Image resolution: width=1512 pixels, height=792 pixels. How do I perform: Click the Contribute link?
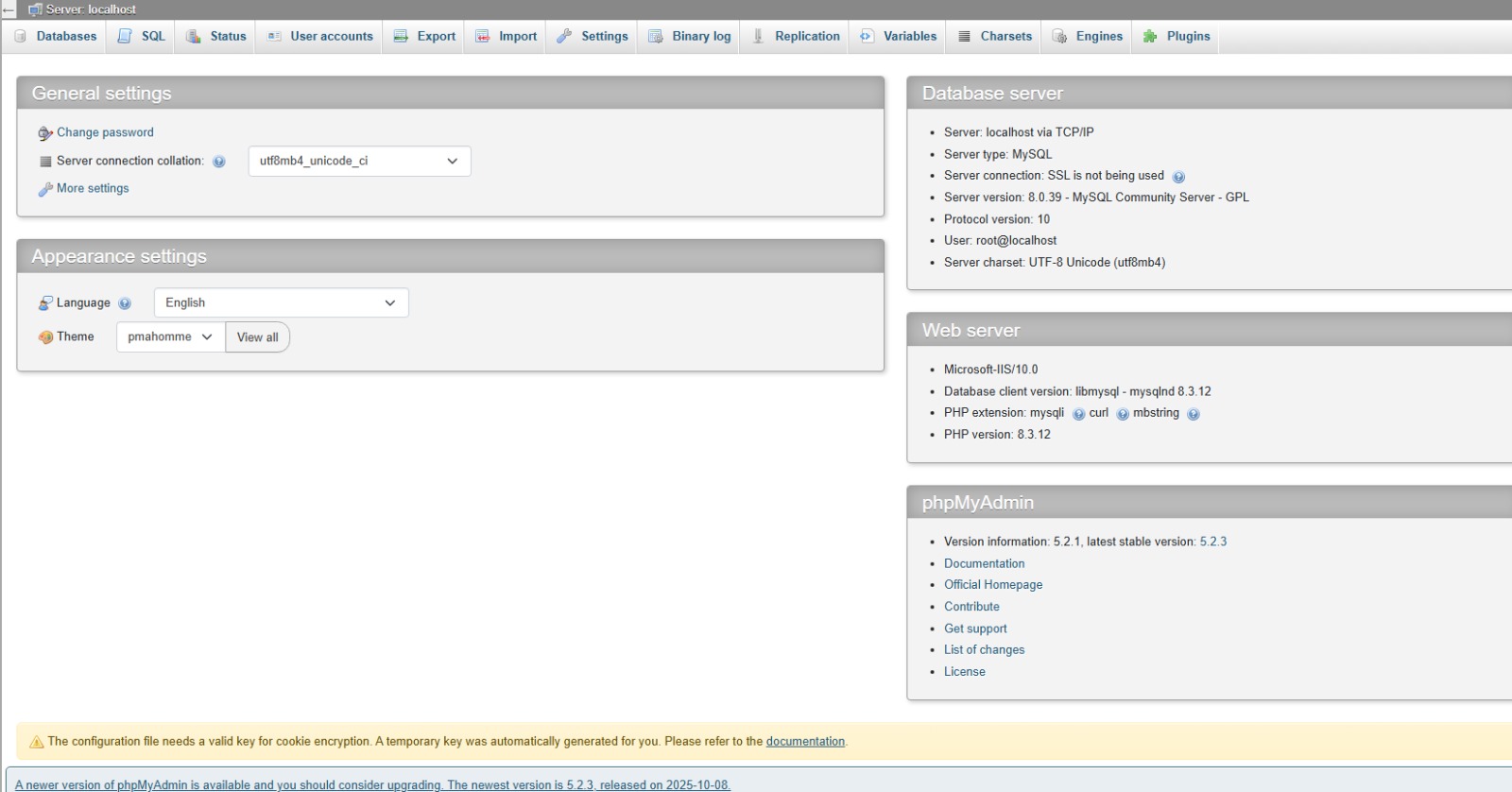[971, 607]
